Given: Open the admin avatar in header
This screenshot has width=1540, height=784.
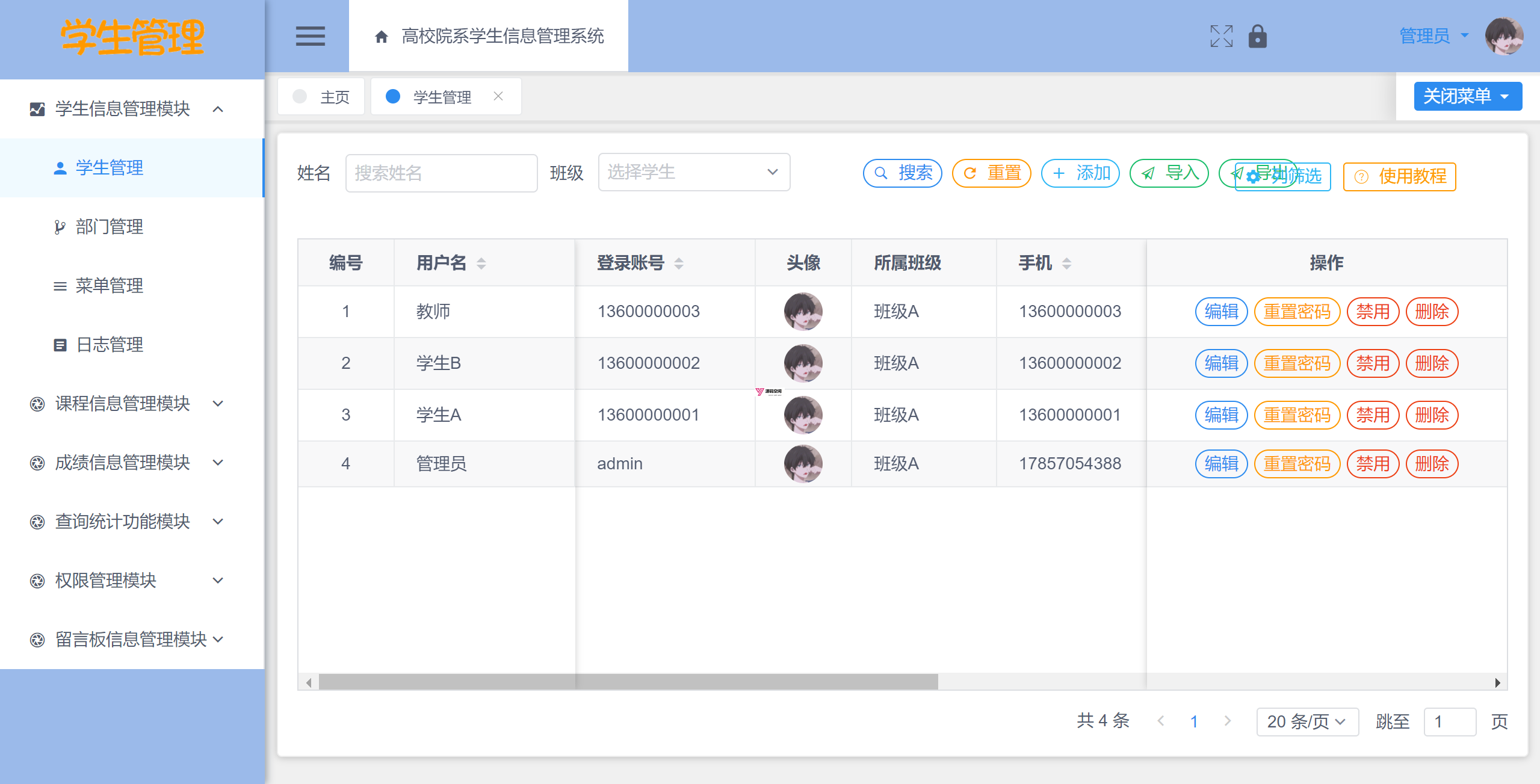Looking at the screenshot, I should 1503,36.
